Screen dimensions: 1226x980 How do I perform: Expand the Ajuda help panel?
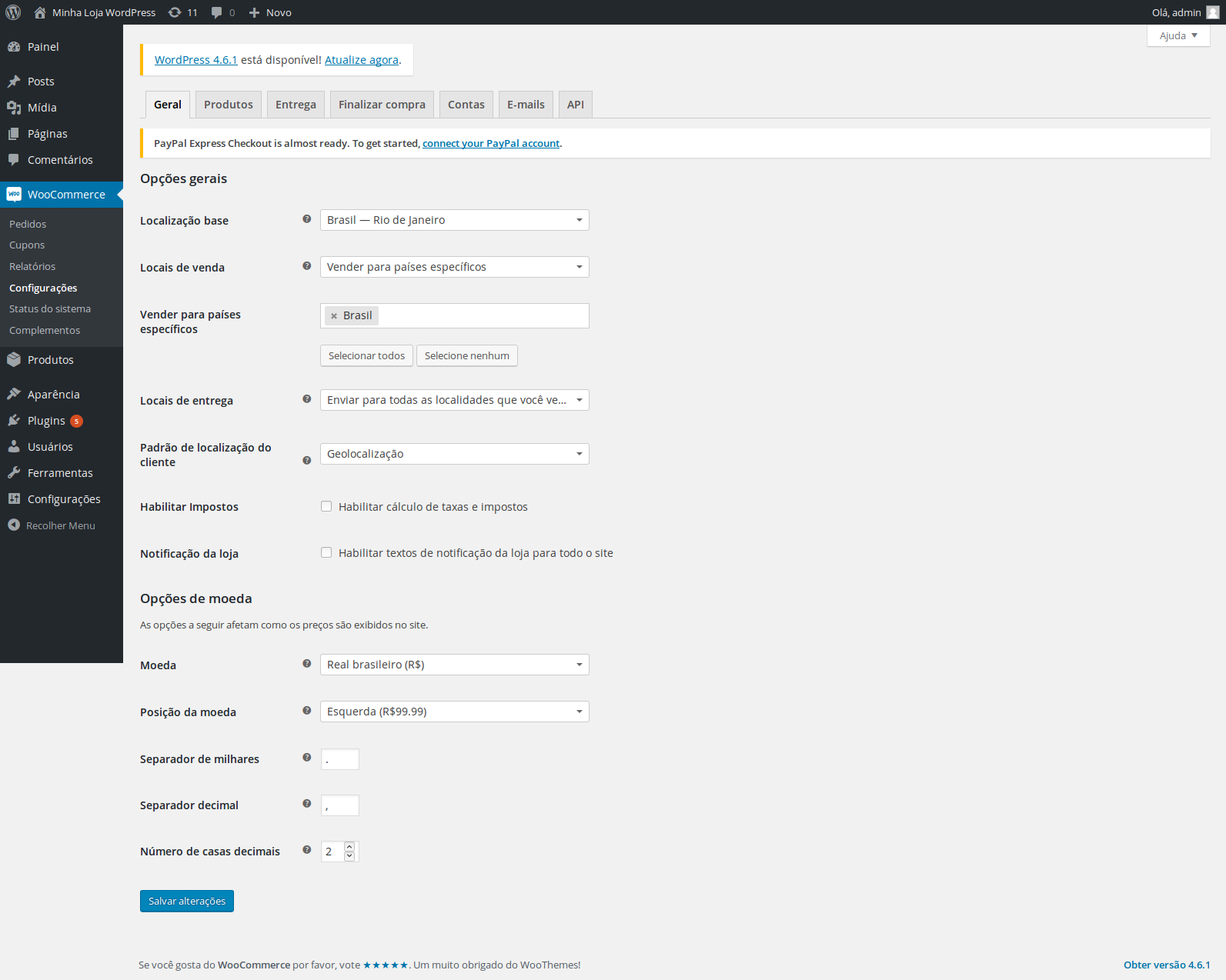click(x=1178, y=35)
